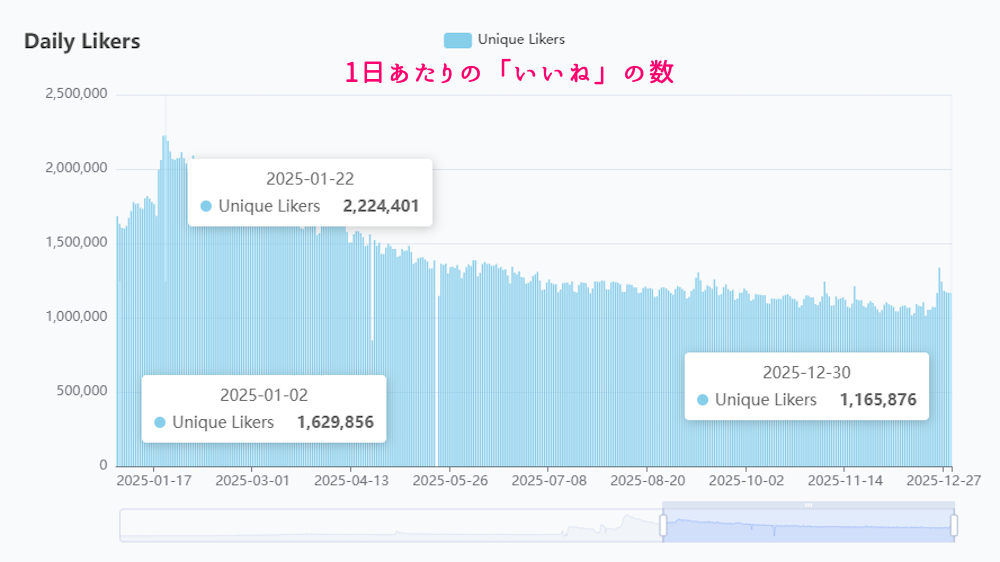This screenshot has height=562, width=1000.
Task: Click the 2025-05-26 x-axis date label
Action: coord(450,480)
